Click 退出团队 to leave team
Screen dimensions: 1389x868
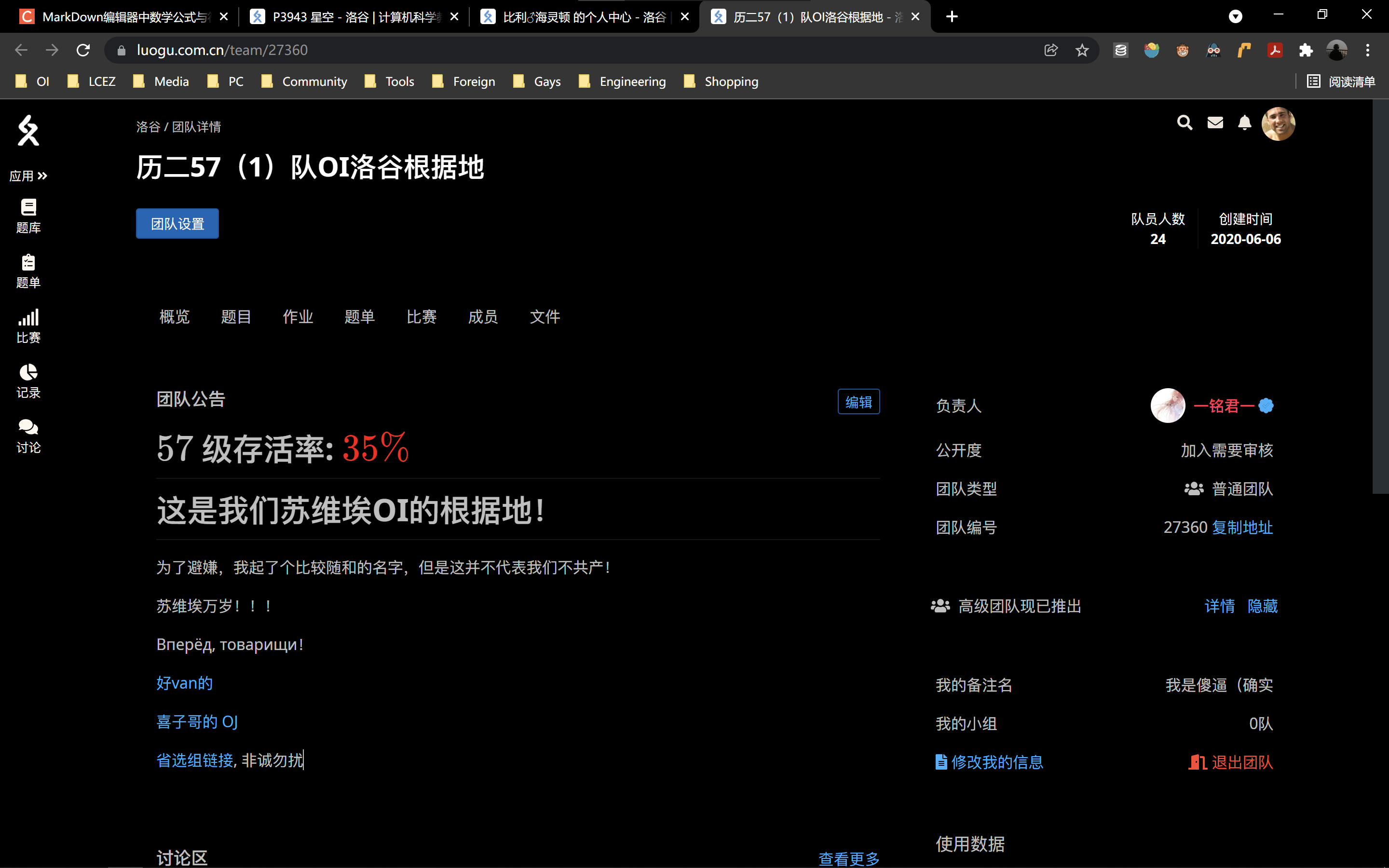(1231, 762)
